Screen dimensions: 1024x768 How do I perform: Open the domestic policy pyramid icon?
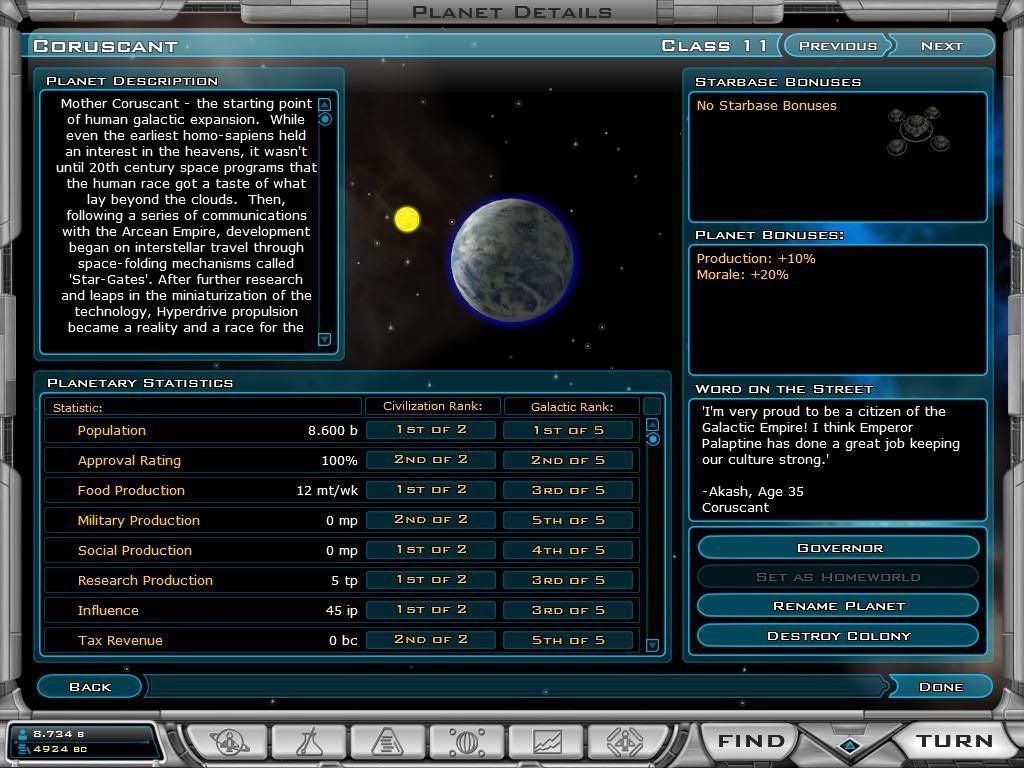click(388, 743)
